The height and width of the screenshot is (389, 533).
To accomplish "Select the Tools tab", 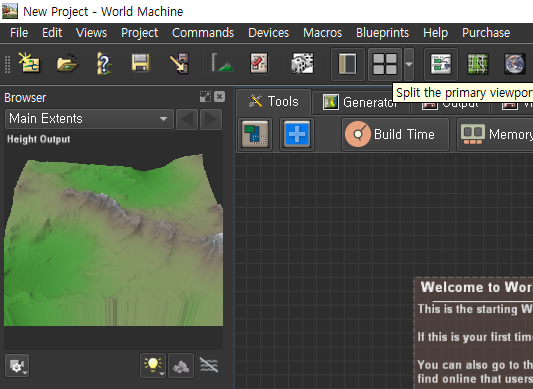I will [274, 102].
